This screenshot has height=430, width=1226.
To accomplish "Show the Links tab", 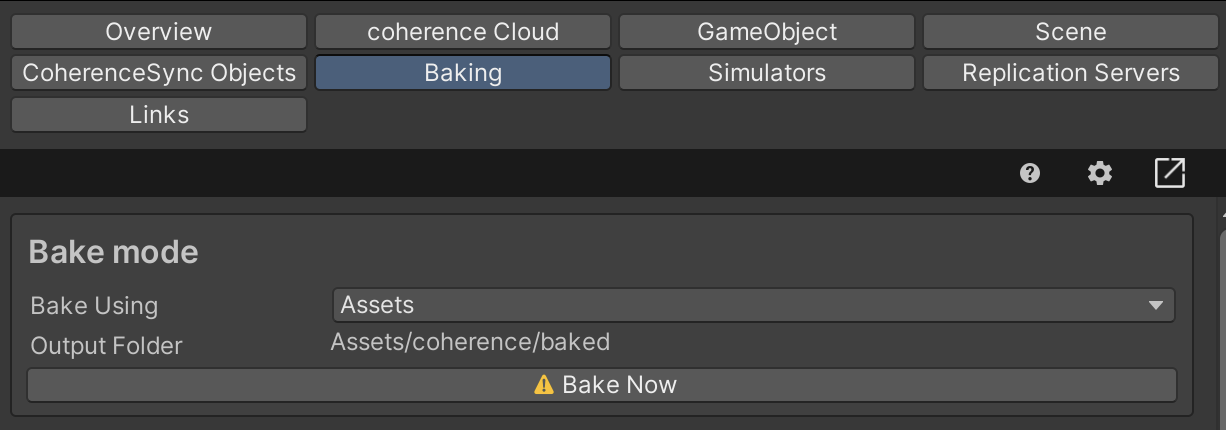I will tap(159, 115).
